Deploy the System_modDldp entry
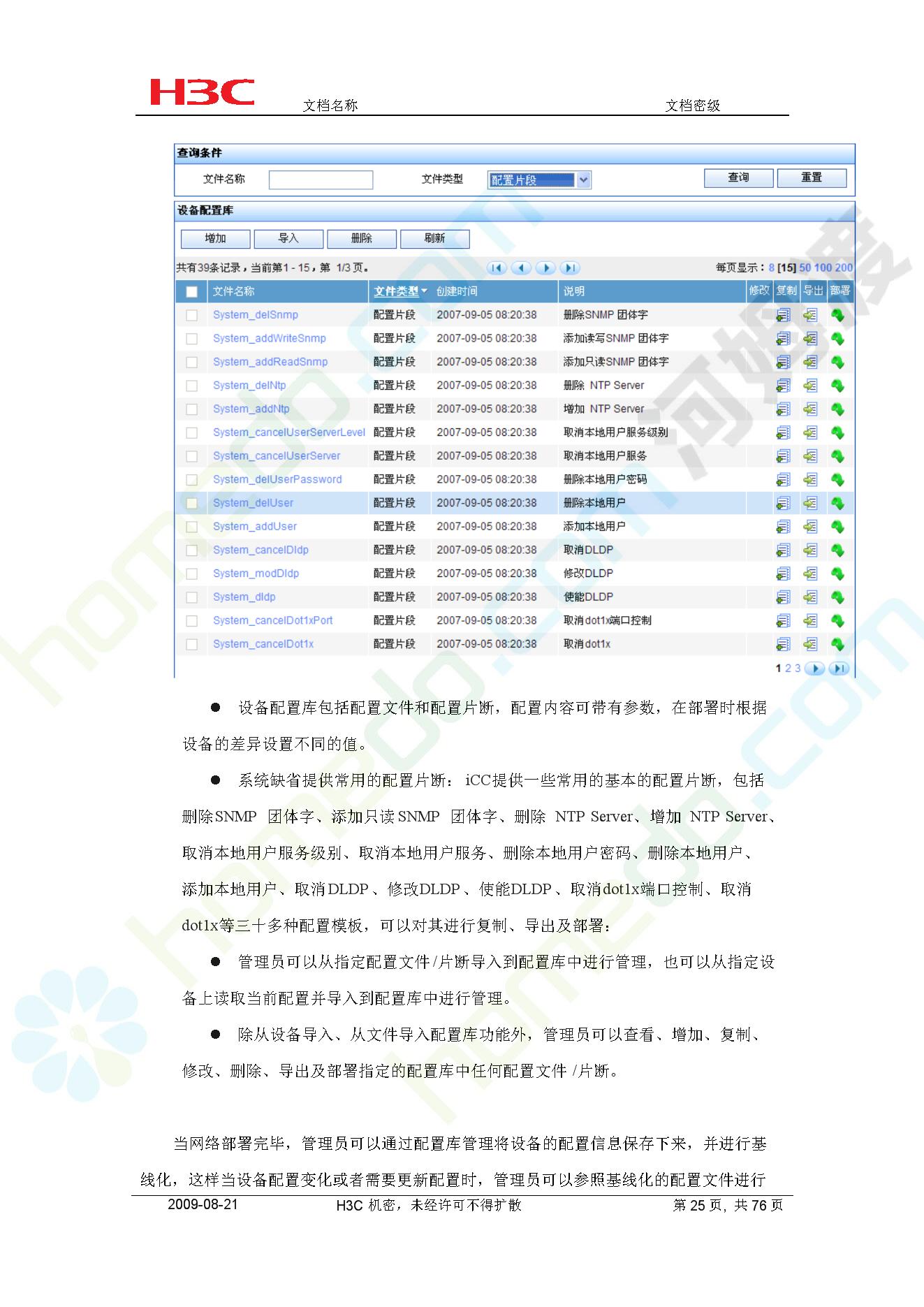 [x=837, y=574]
